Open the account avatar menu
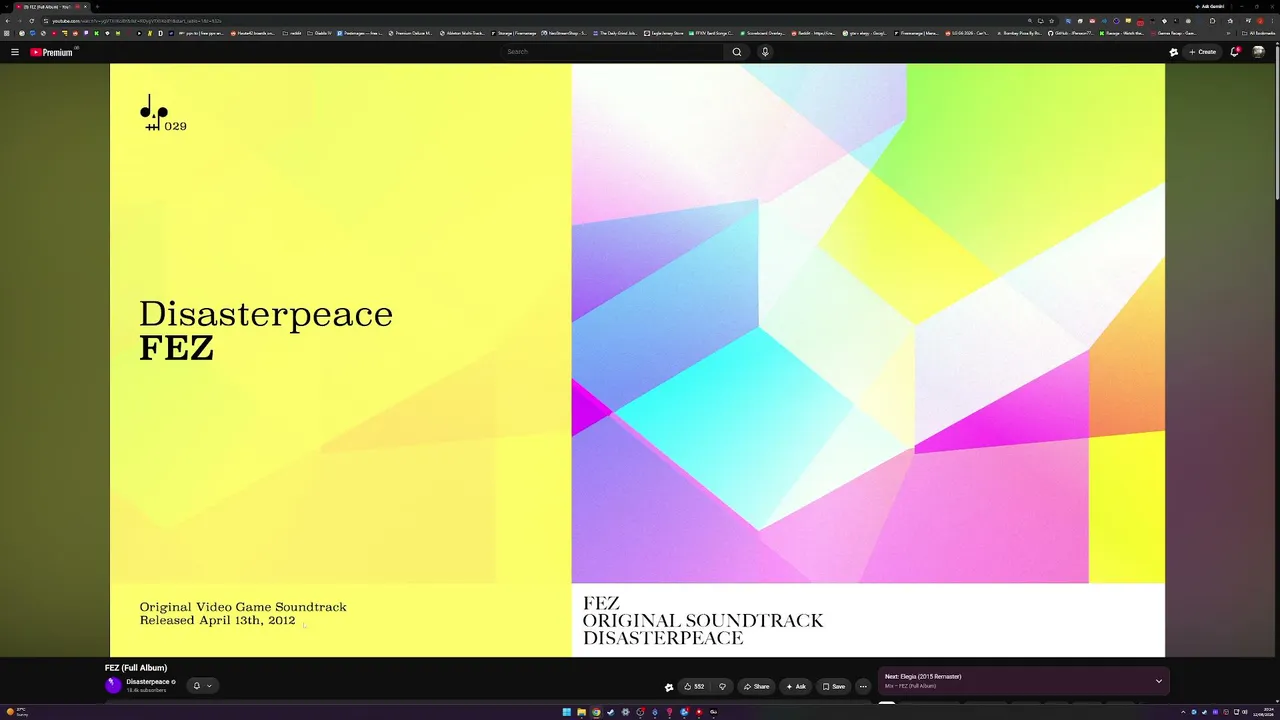This screenshot has width=1280, height=720. point(1259,52)
